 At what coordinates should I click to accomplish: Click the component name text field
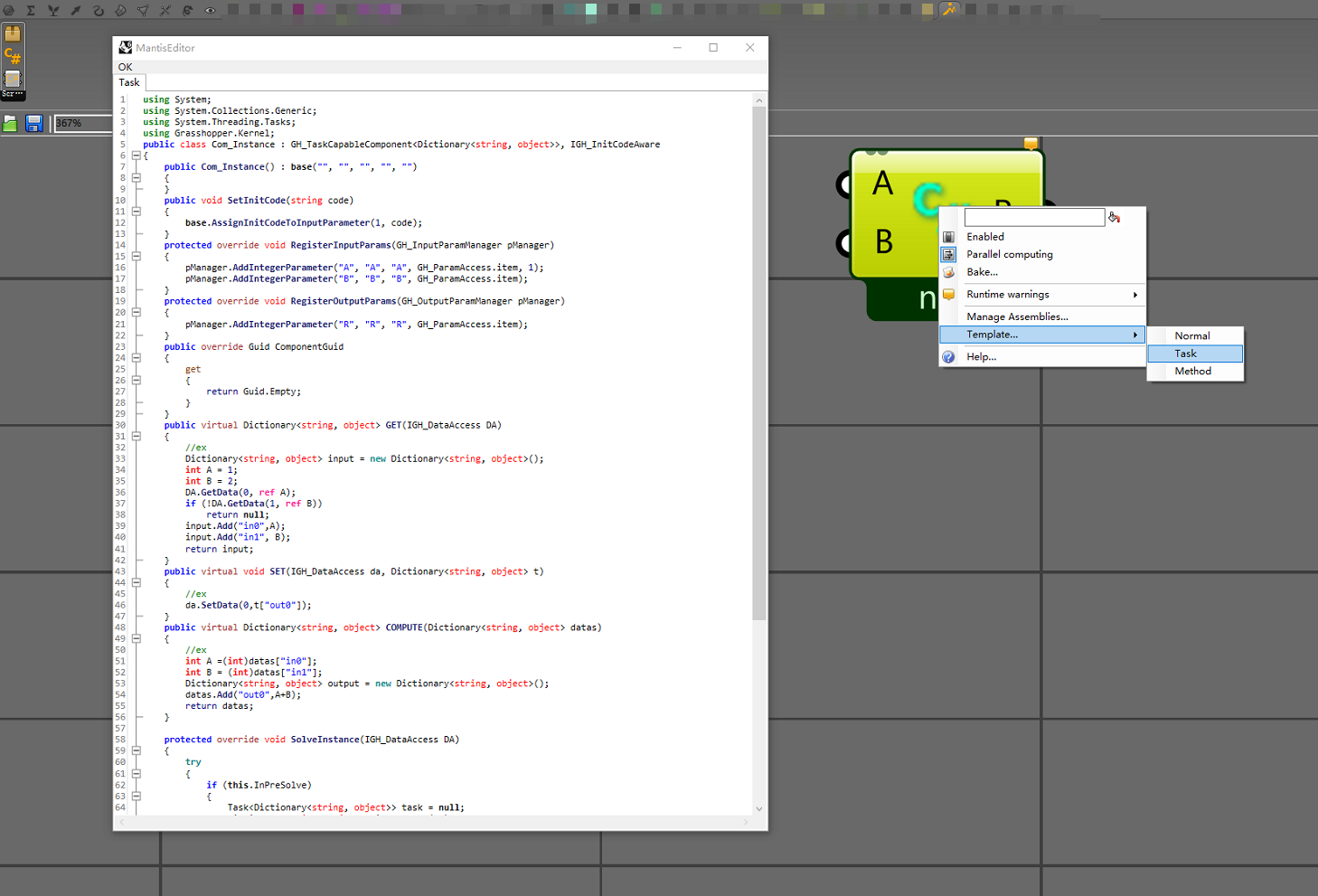(x=1034, y=217)
